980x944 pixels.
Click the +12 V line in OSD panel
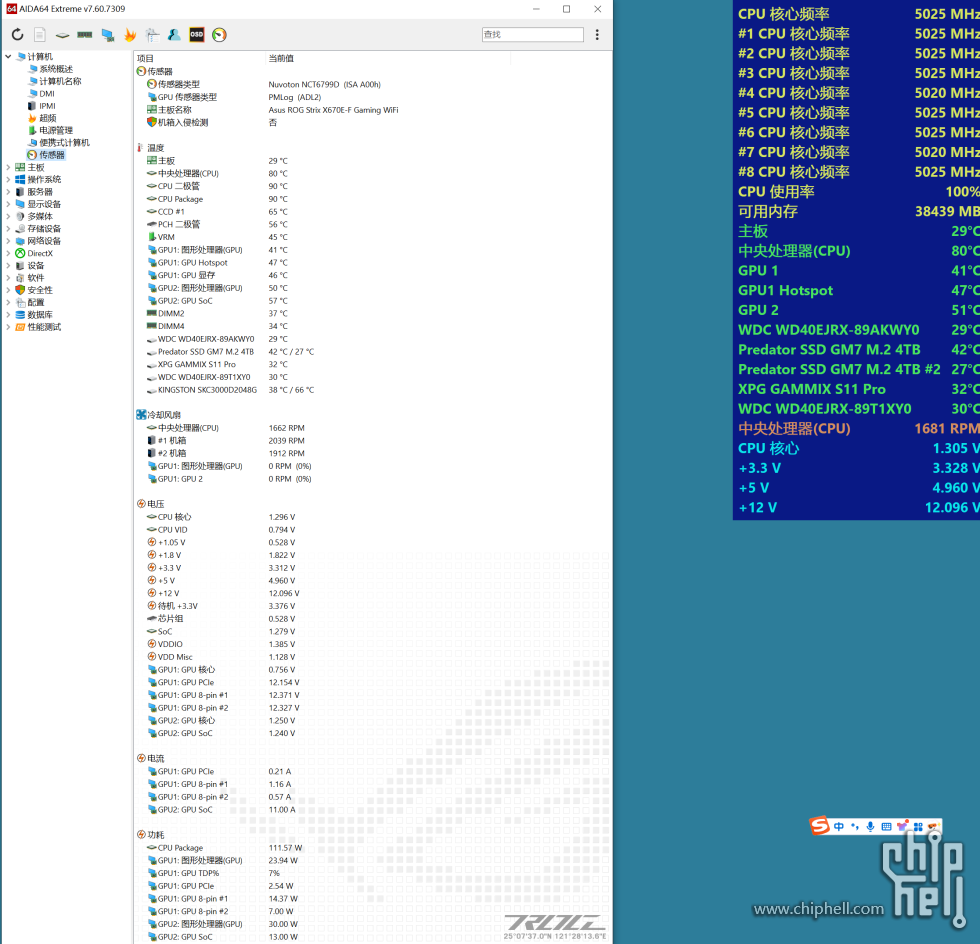point(858,508)
